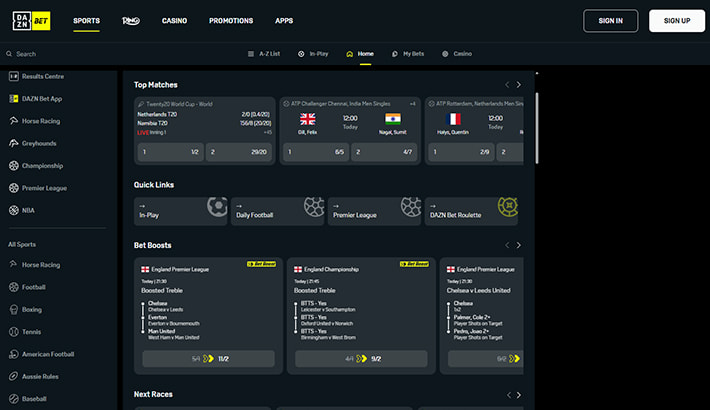Show next races with right arrow
Screen dimensions: 710x410
coord(519,395)
